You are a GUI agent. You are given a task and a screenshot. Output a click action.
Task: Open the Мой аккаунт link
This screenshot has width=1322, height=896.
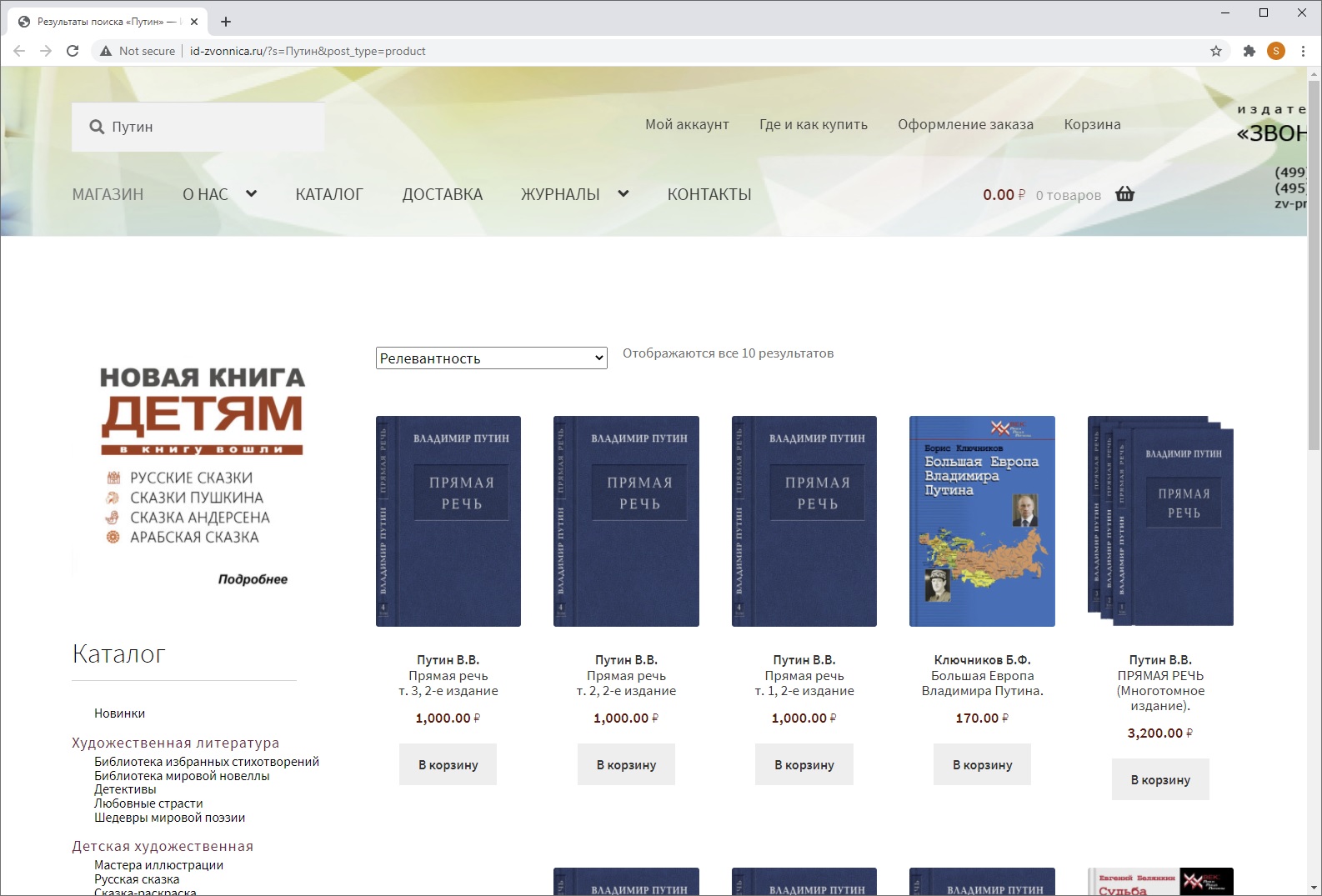click(687, 124)
